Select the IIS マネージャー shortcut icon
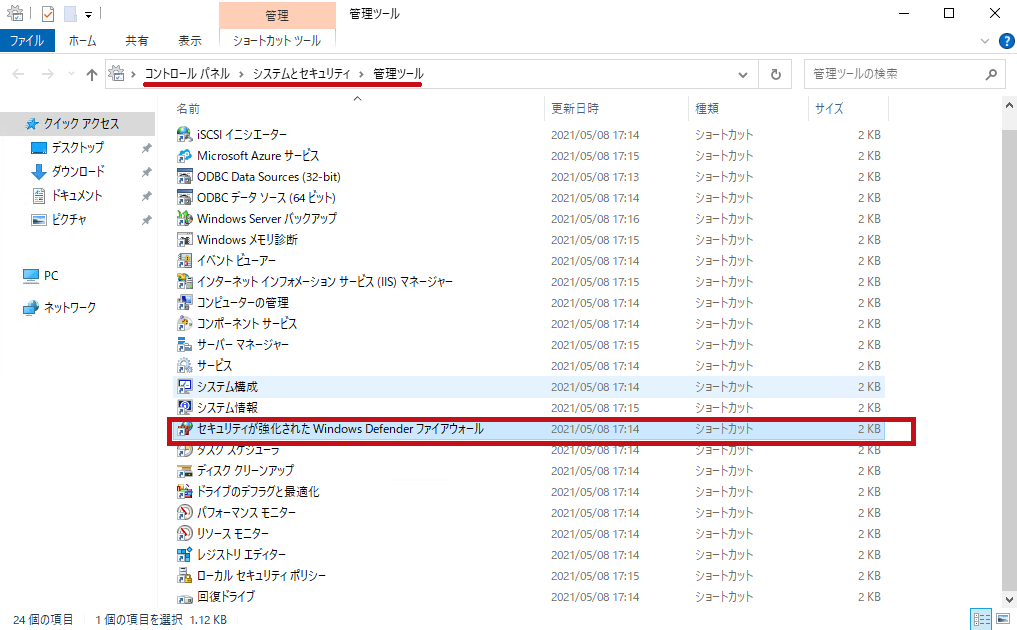Viewport: 1017px width, 630px height. [x=184, y=282]
